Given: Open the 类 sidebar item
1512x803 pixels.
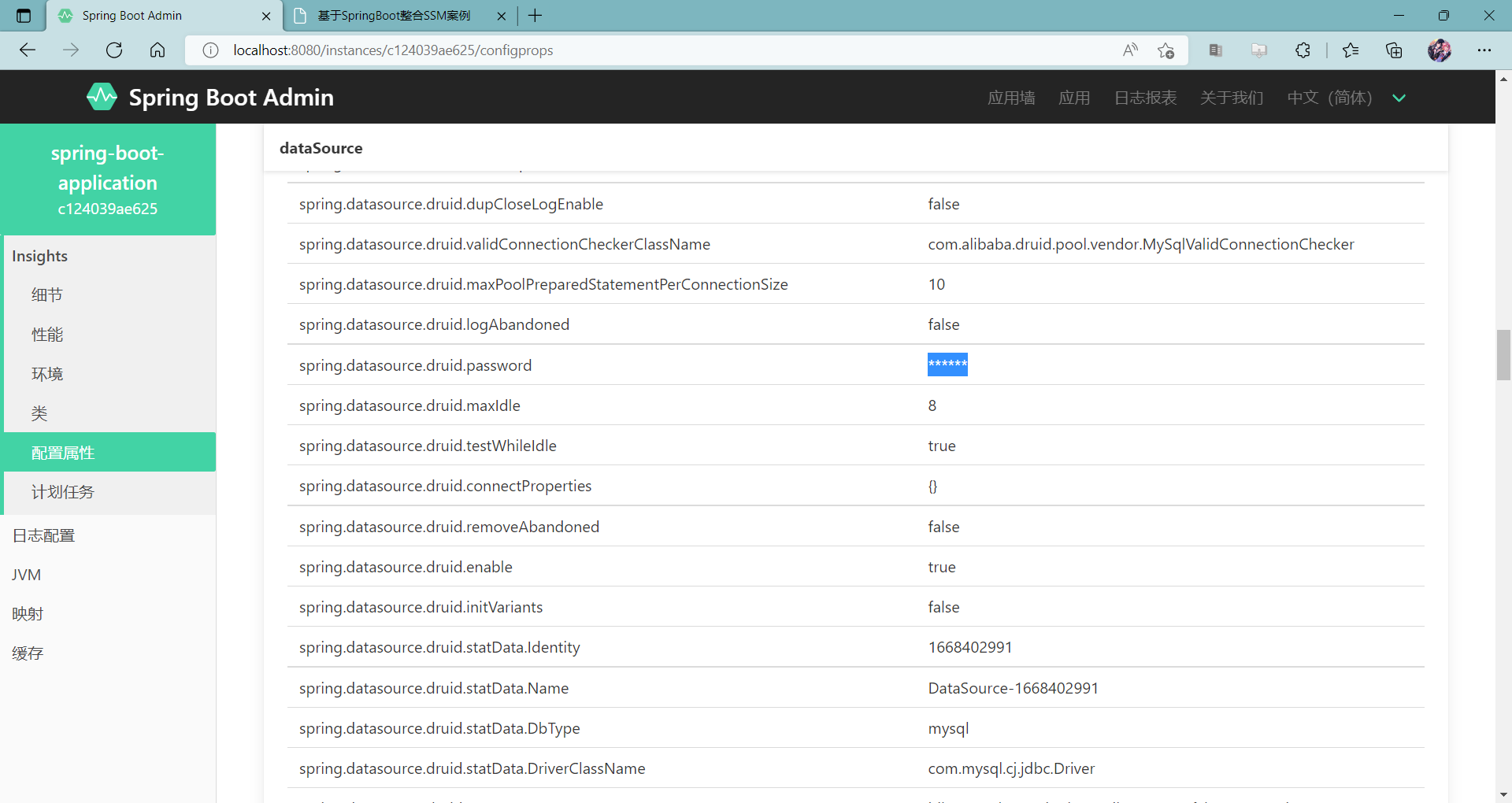Looking at the screenshot, I should coord(109,413).
